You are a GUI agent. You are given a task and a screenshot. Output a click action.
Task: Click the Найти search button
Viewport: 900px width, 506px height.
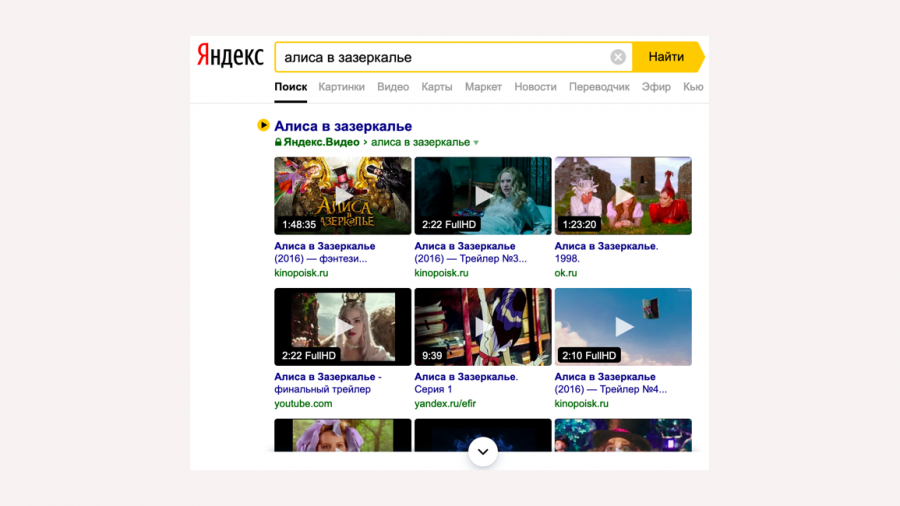(x=668, y=57)
